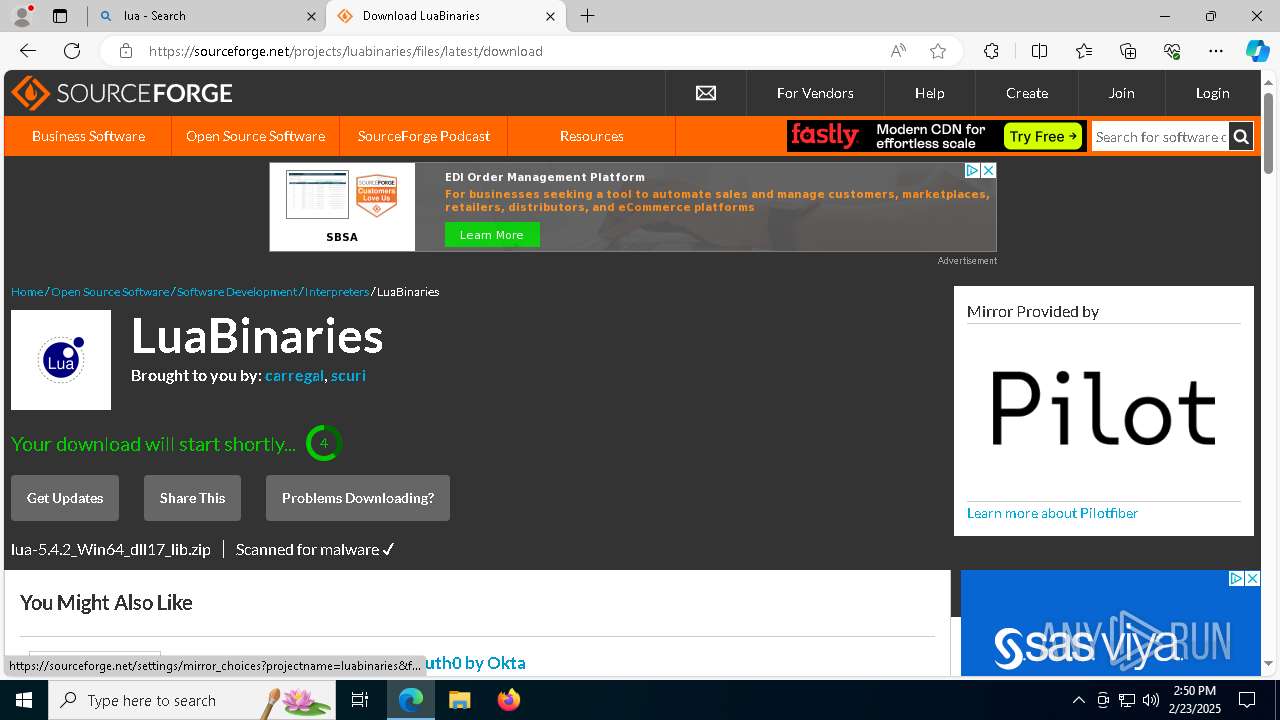Screen dimensions: 1280x720
Task: Click the AdChoices icon on EDI ad
Action: coord(971,171)
